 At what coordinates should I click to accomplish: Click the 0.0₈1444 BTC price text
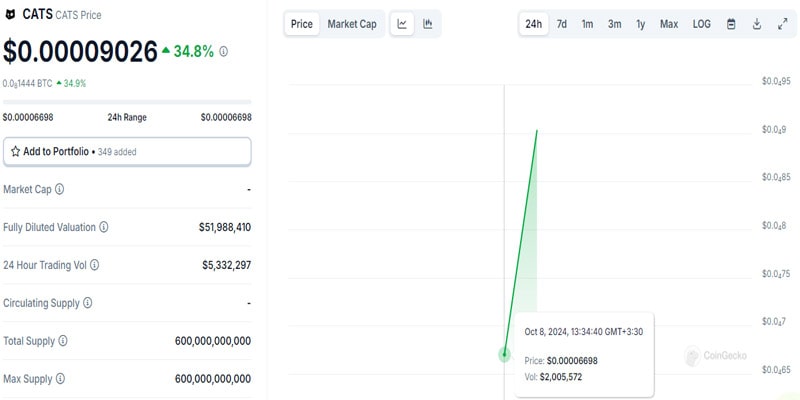[28, 83]
